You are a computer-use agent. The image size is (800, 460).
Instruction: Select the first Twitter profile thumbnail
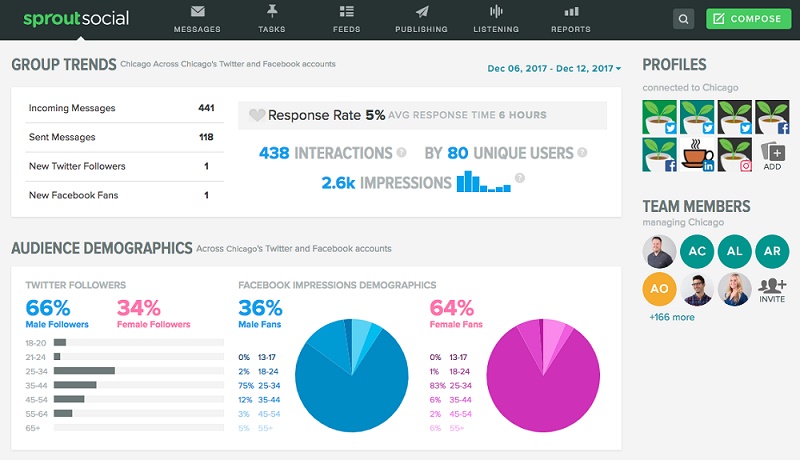(x=659, y=117)
